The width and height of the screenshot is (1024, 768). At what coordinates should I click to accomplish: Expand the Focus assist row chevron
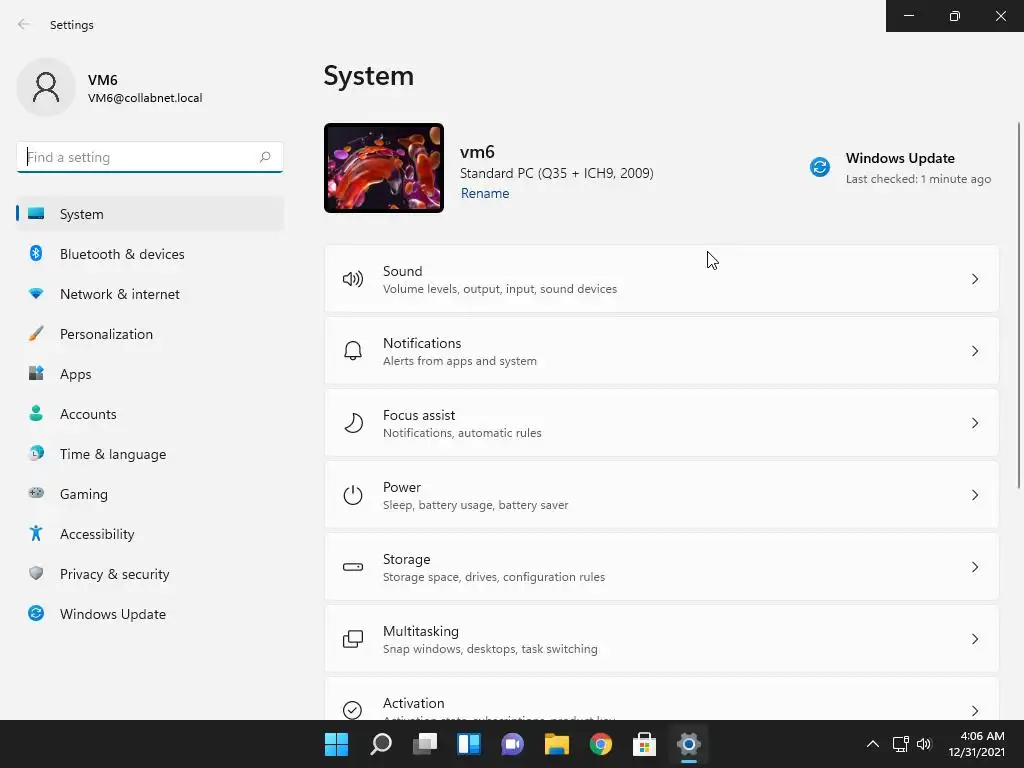(974, 423)
